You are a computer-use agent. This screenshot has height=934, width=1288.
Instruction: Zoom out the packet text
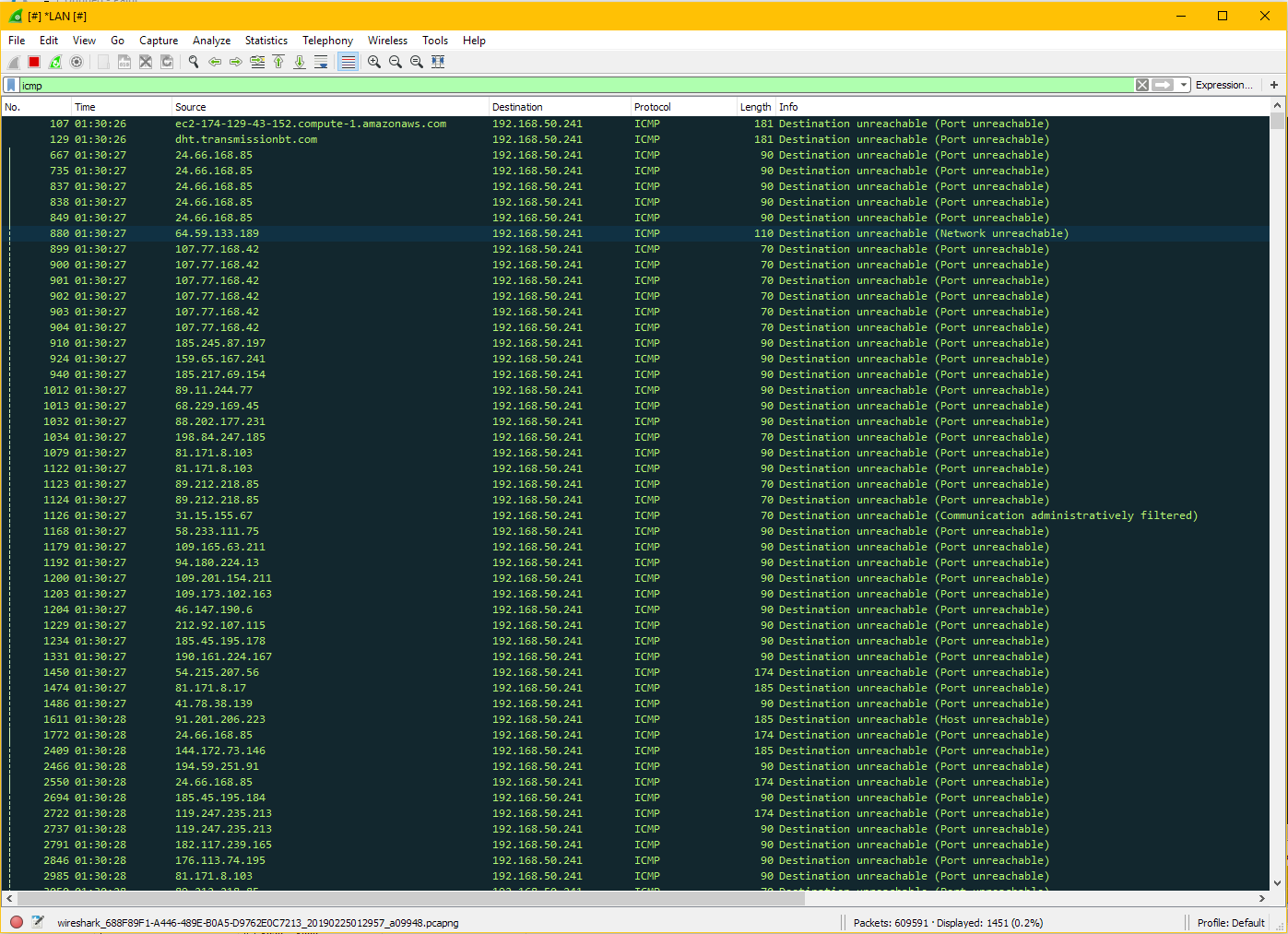pos(396,62)
